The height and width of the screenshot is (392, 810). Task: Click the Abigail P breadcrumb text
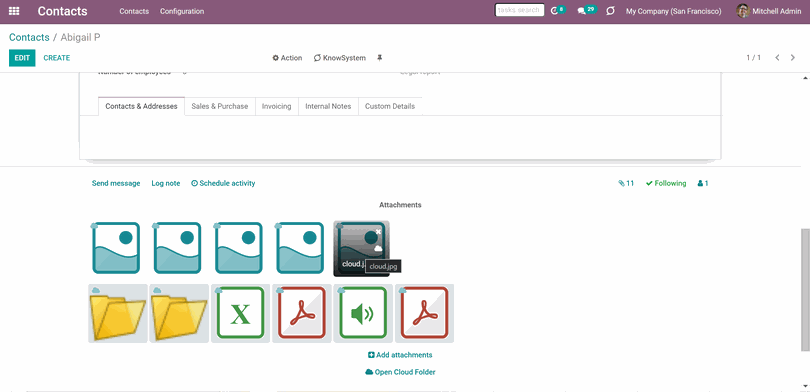81,37
